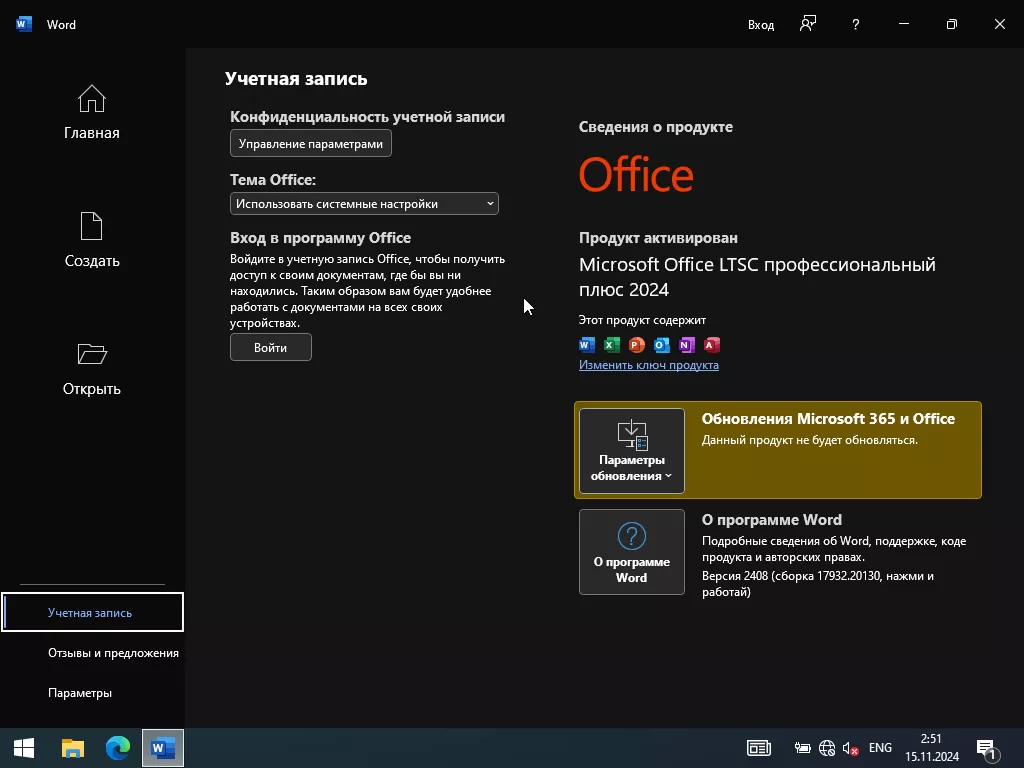Click the Excel icon under product contents
The height and width of the screenshot is (768, 1024).
pyautogui.click(x=612, y=345)
